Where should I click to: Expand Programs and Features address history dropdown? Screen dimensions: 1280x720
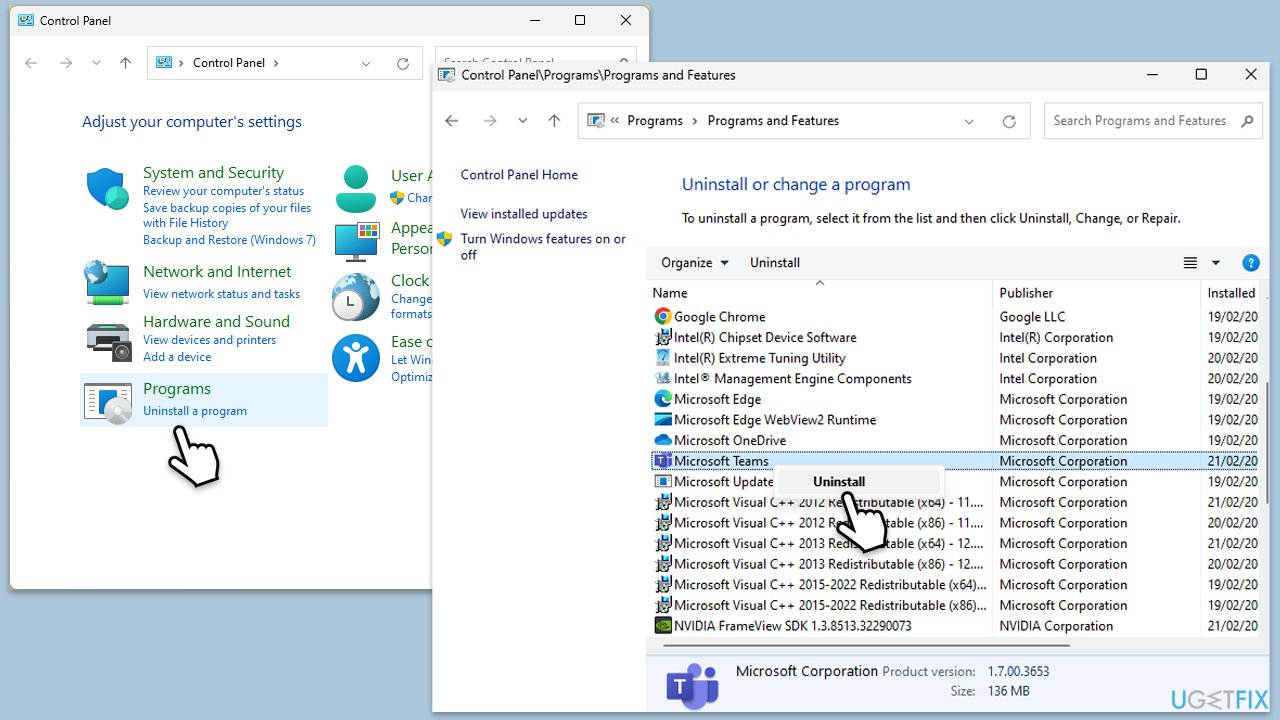(x=969, y=121)
